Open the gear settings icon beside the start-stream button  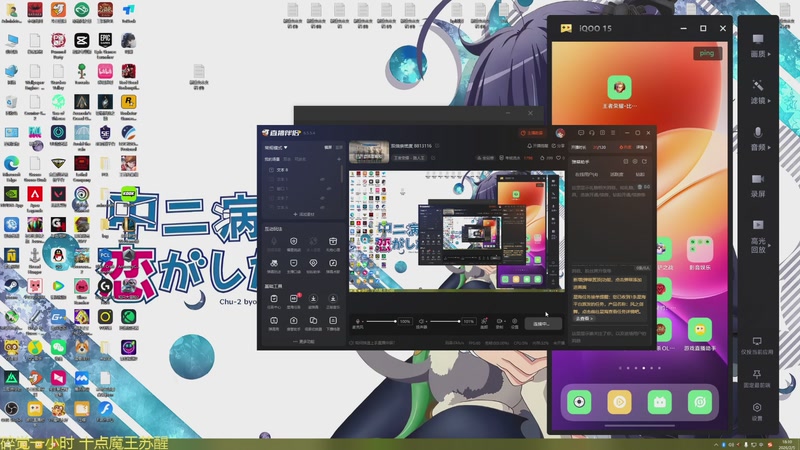point(514,321)
